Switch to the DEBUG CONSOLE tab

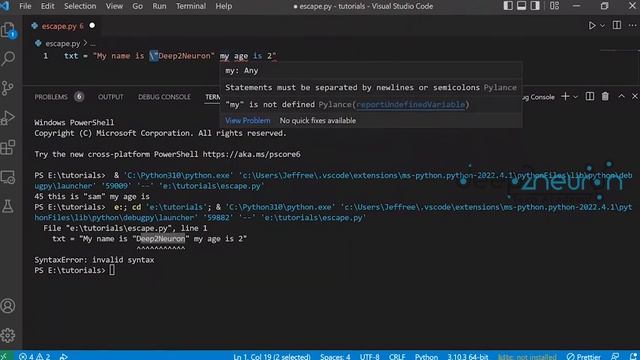pos(164,97)
